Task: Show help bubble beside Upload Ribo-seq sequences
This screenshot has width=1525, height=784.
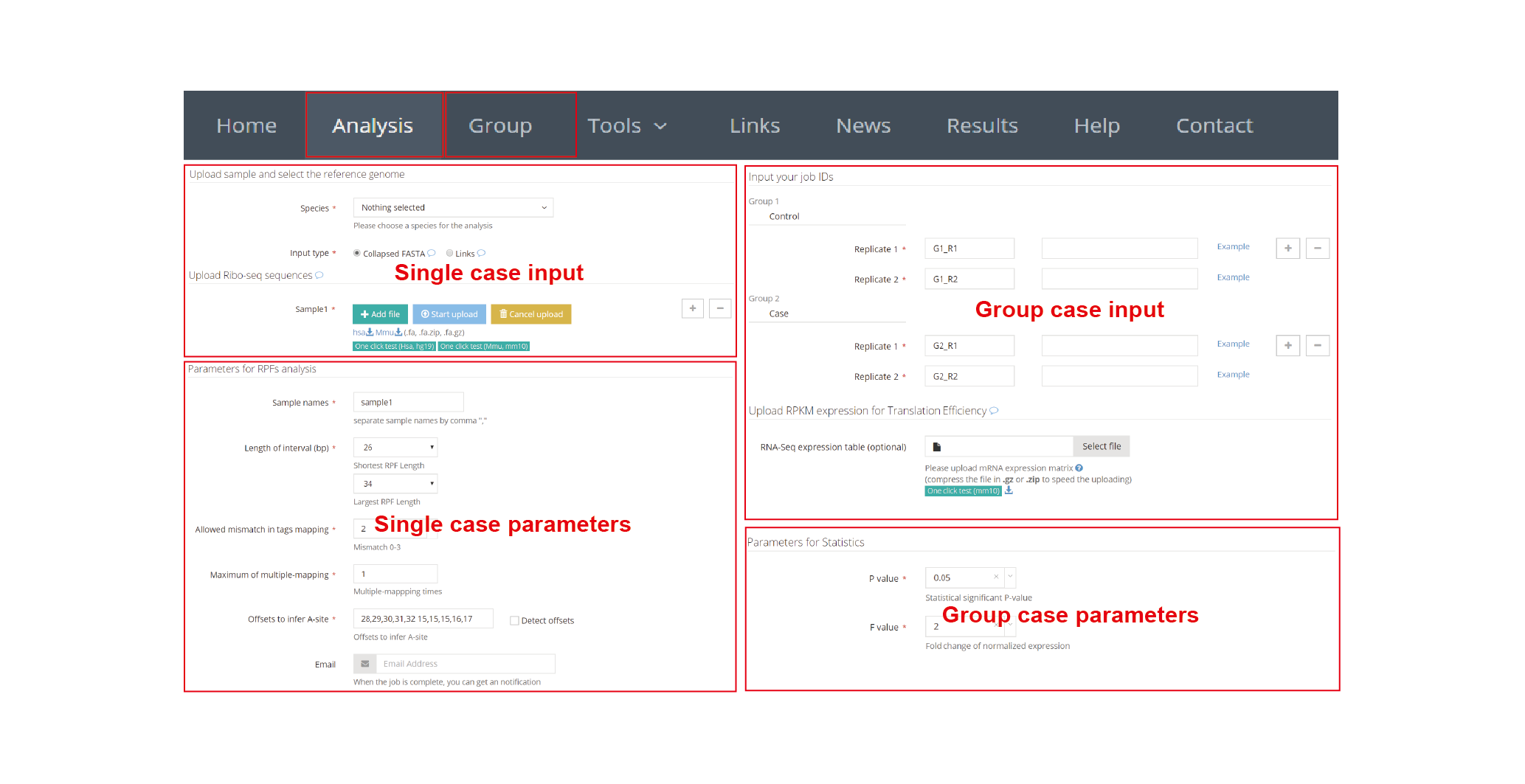Action: click(x=319, y=275)
